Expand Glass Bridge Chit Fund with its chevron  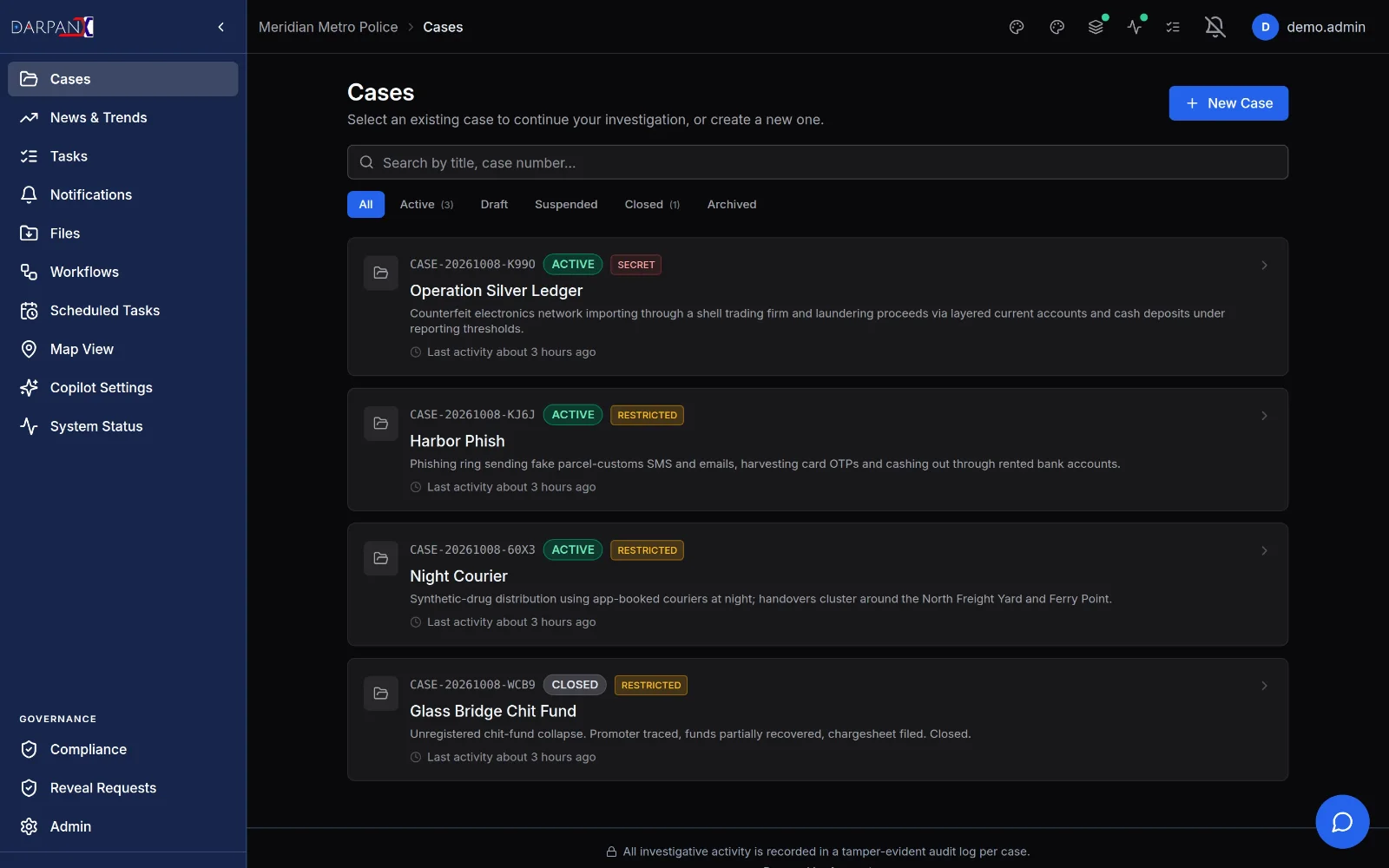[1264, 686]
